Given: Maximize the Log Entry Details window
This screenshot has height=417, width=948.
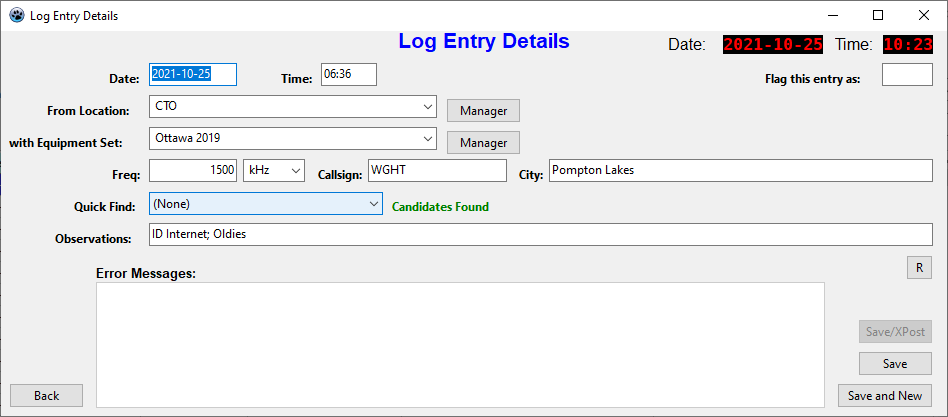Looking at the screenshot, I should 878,15.
